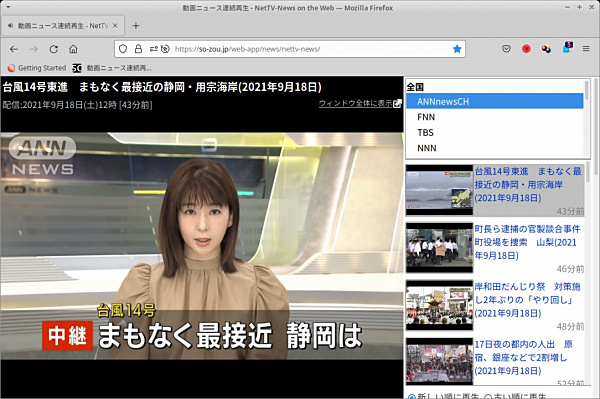Click the red extension icon in toolbar
600x399 pixels.
(526, 49)
